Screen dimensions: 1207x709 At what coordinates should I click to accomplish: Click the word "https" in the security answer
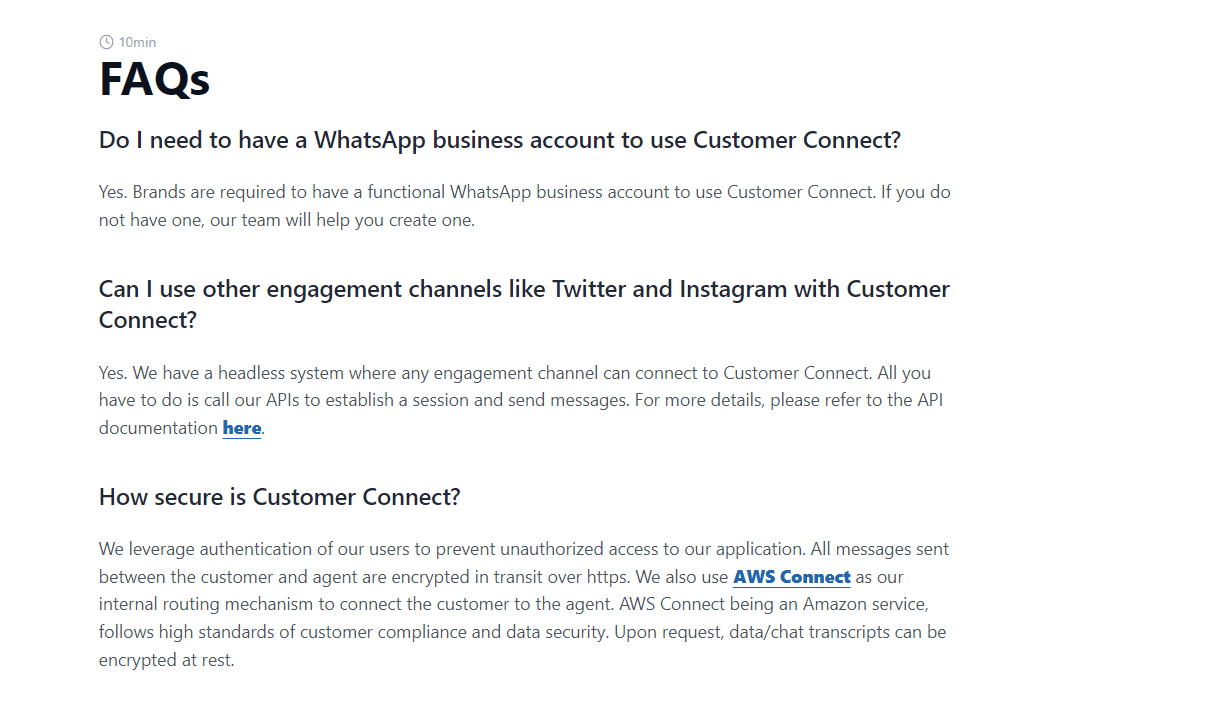(x=610, y=577)
